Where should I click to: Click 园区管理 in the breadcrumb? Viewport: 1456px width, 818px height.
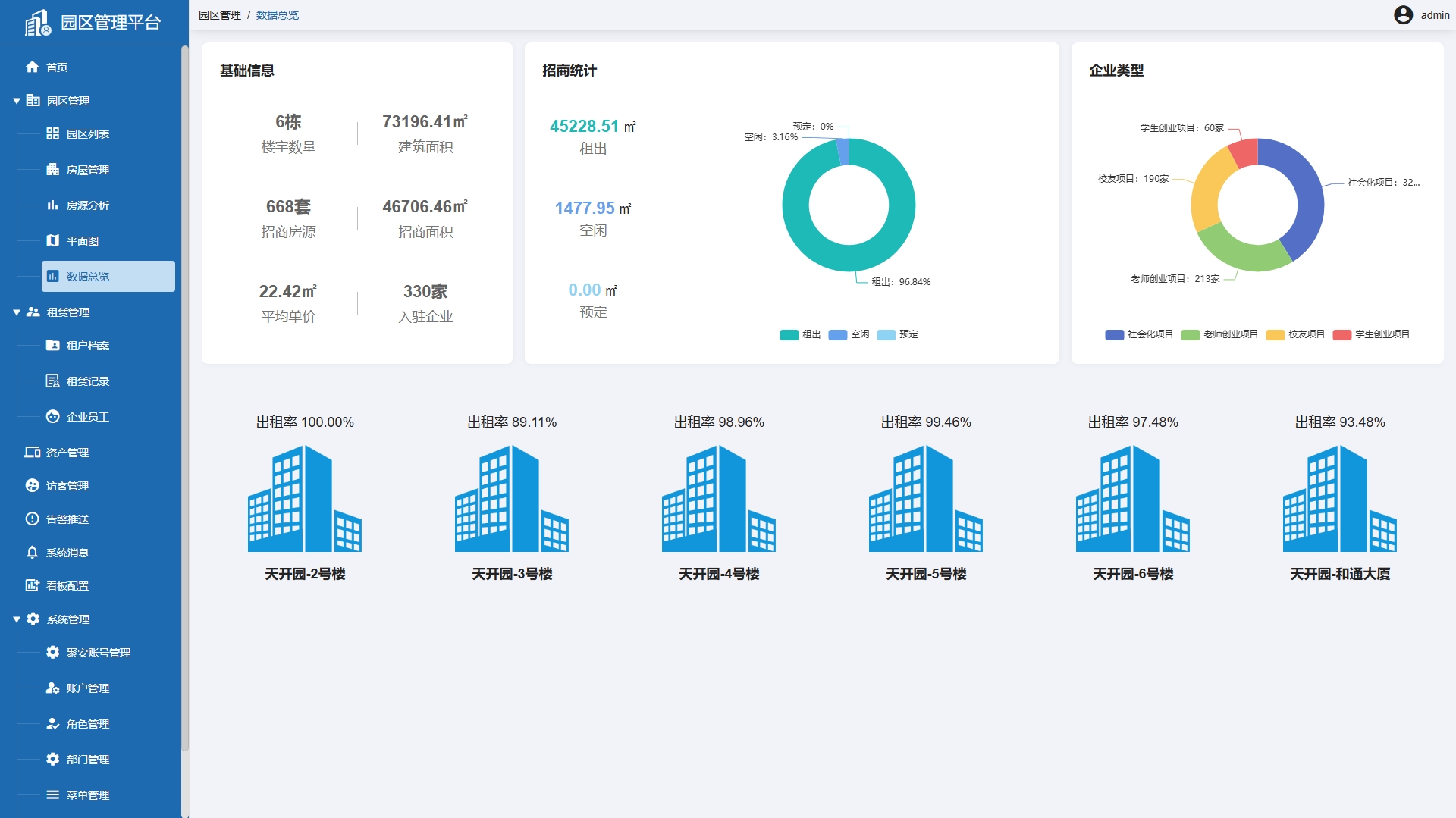click(x=220, y=15)
